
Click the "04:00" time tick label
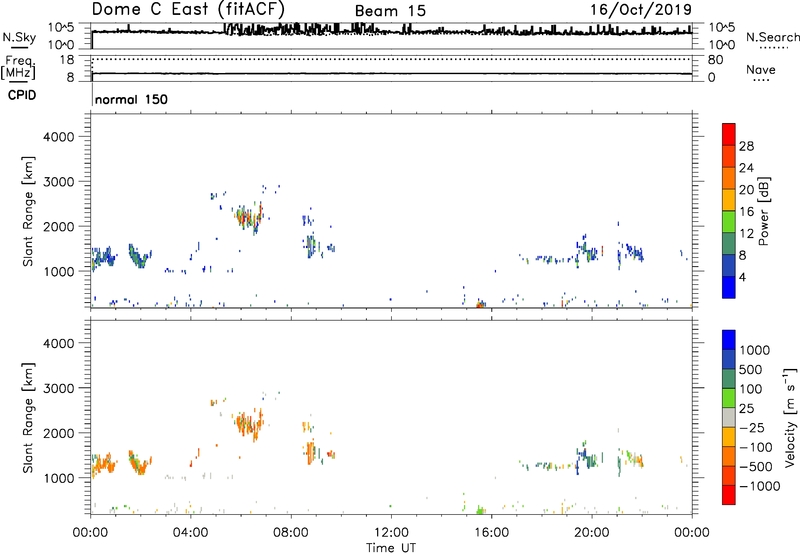click(x=191, y=533)
